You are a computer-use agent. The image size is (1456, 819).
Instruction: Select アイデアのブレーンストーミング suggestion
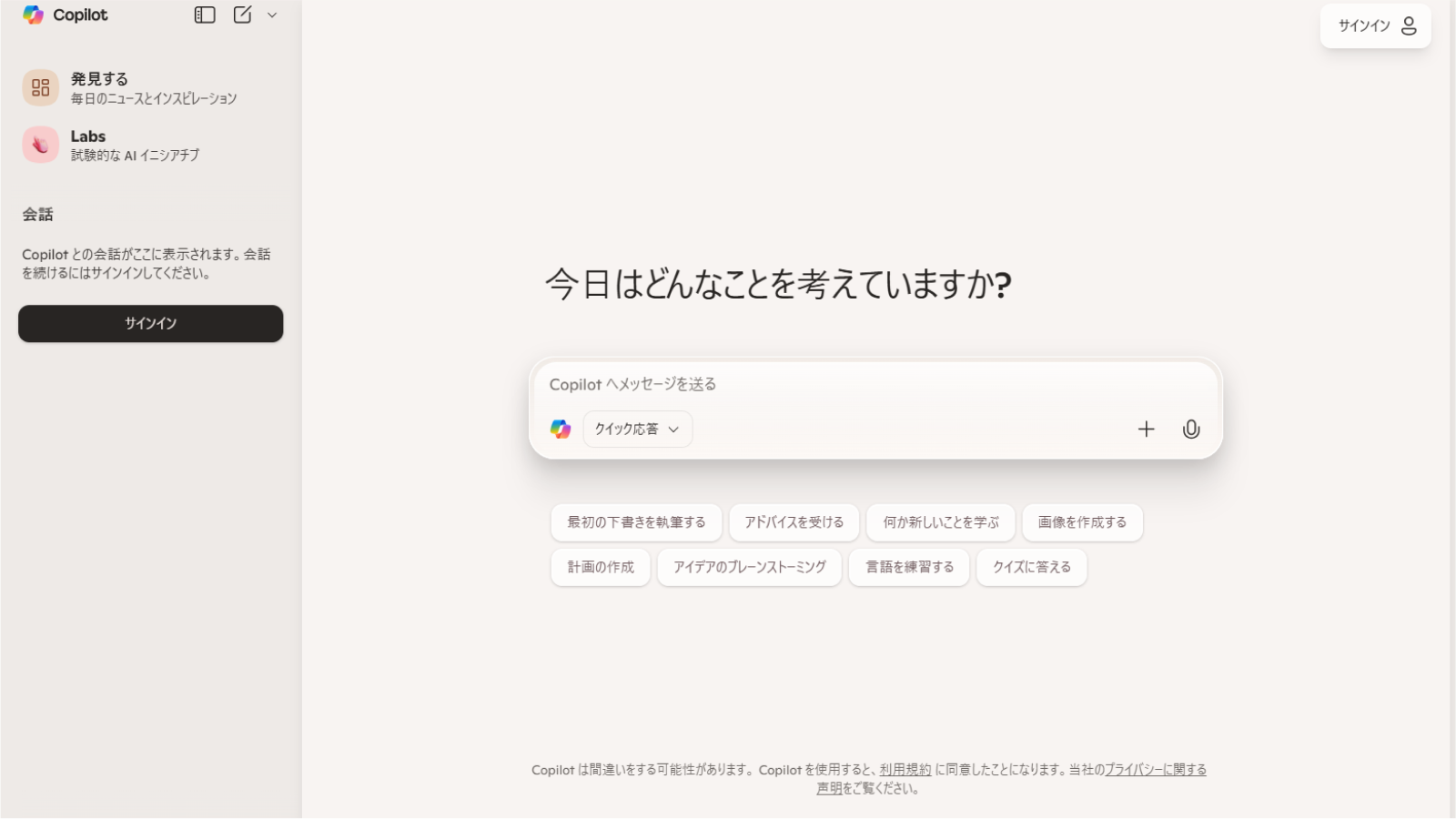[750, 567]
